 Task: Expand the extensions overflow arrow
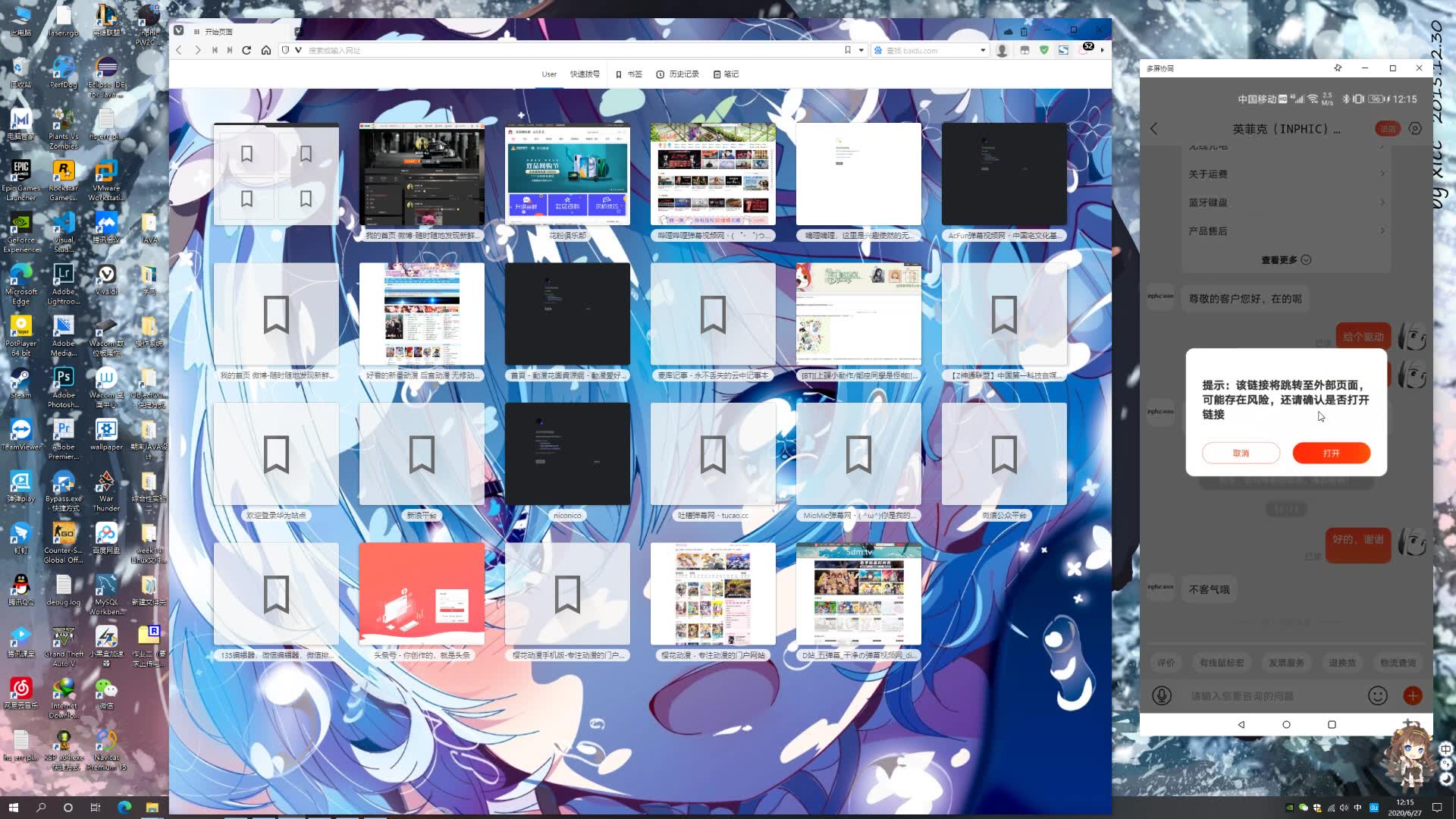1102,50
